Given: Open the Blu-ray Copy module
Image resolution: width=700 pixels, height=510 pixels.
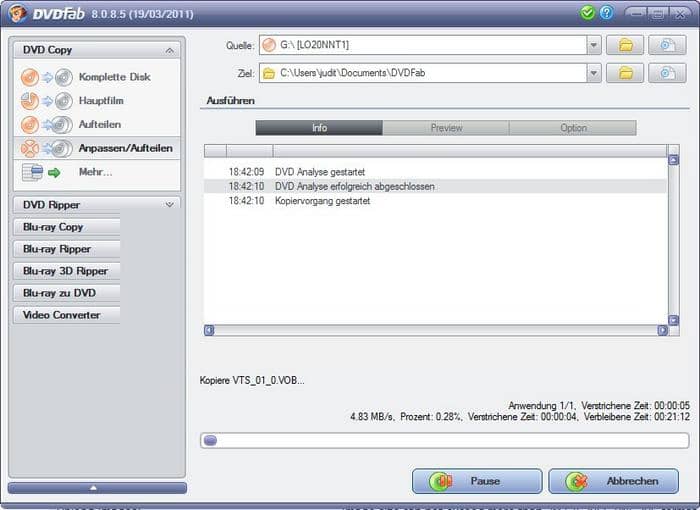Looking at the screenshot, I should click(x=67, y=227).
